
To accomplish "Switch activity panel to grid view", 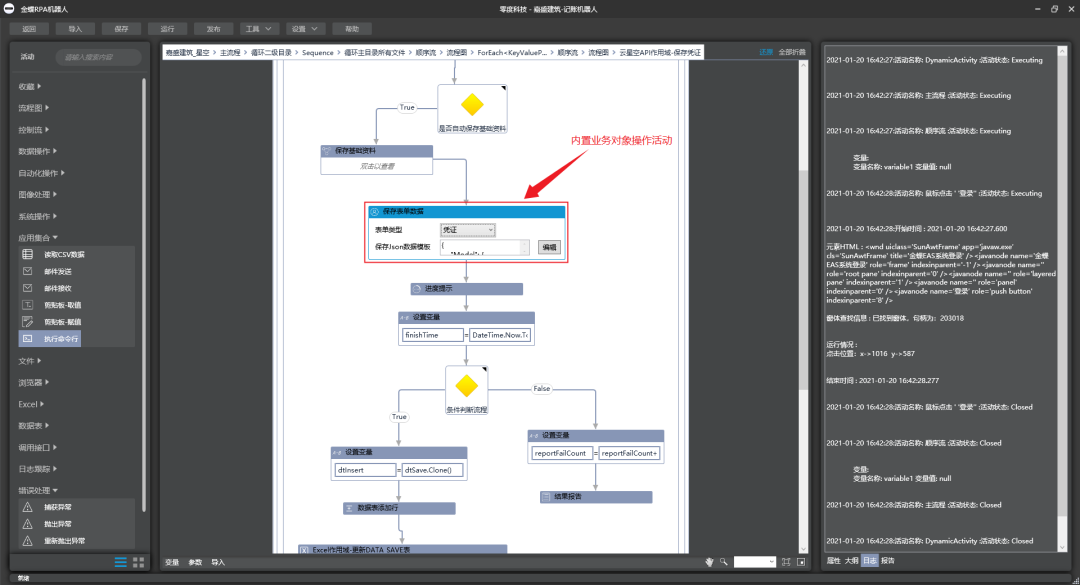I will point(138,562).
